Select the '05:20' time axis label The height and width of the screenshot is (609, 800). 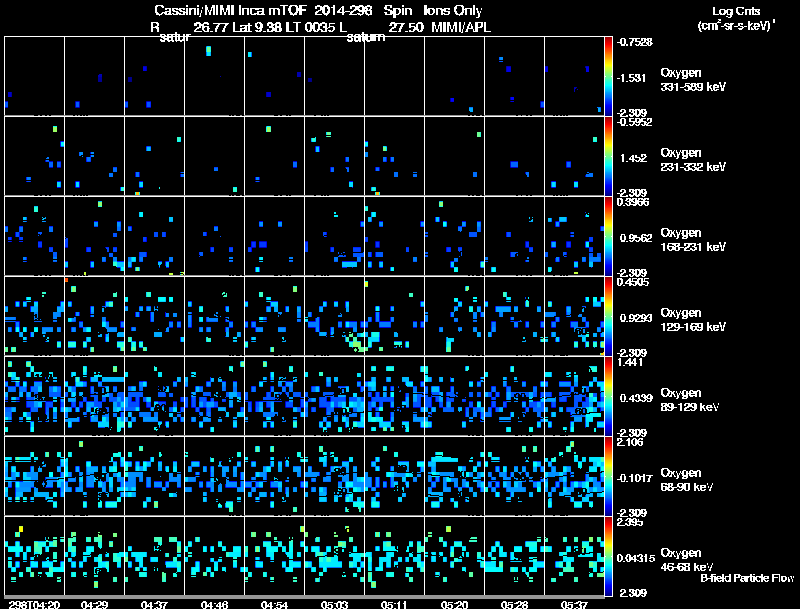click(x=454, y=605)
